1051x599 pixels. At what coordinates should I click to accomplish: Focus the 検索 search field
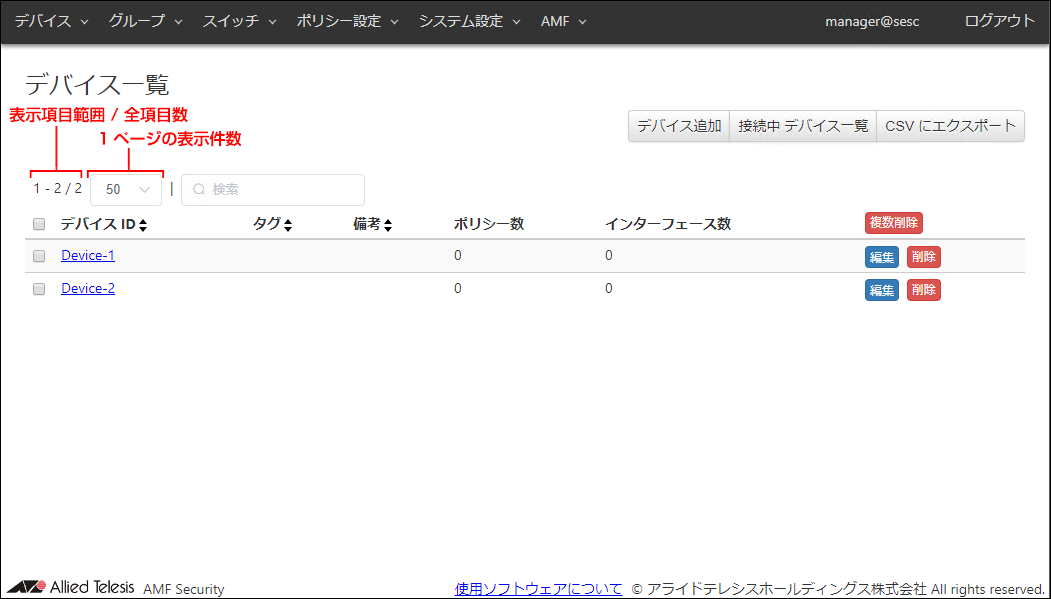pos(273,189)
